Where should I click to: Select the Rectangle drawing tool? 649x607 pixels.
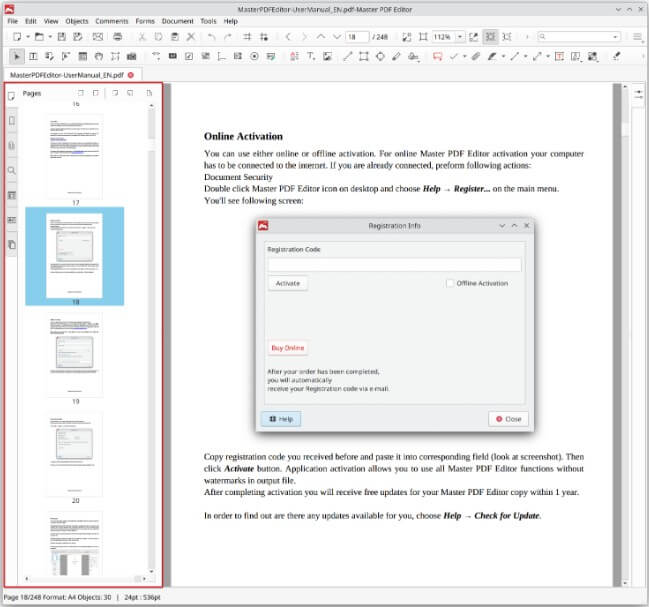coord(364,56)
